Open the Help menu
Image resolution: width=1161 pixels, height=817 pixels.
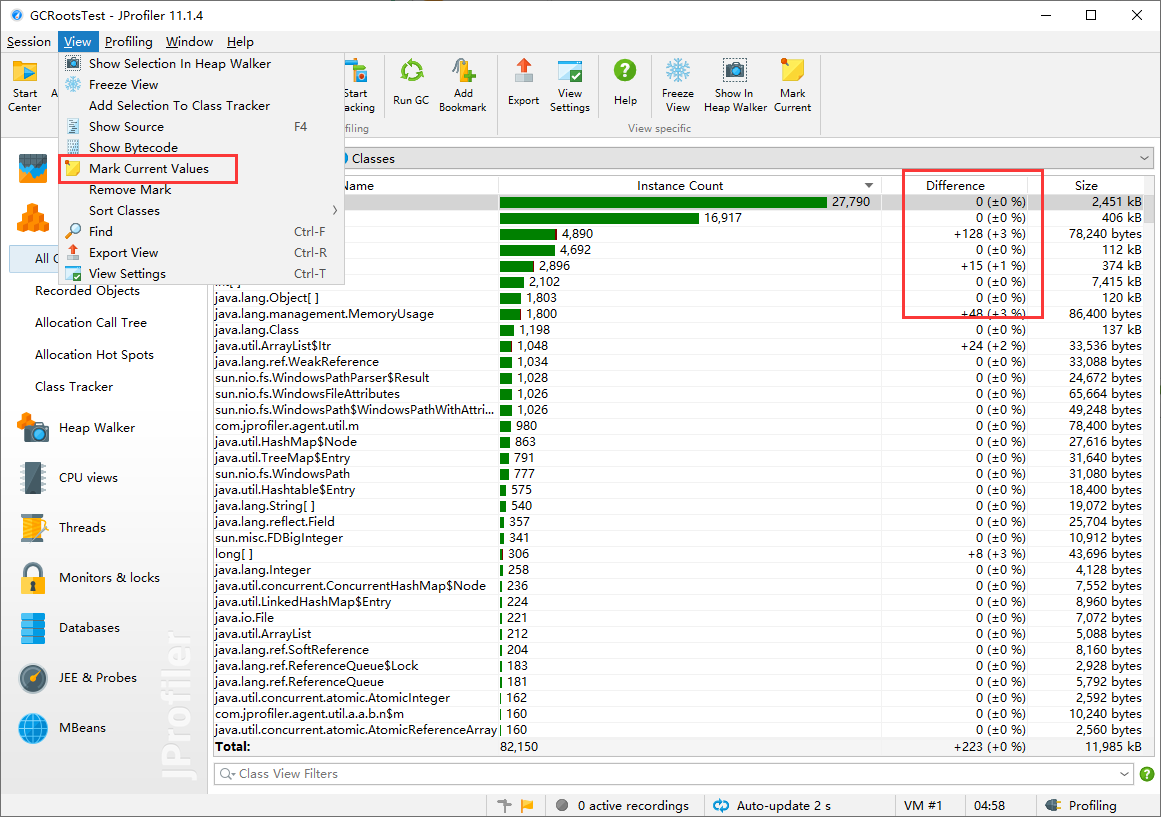point(240,41)
